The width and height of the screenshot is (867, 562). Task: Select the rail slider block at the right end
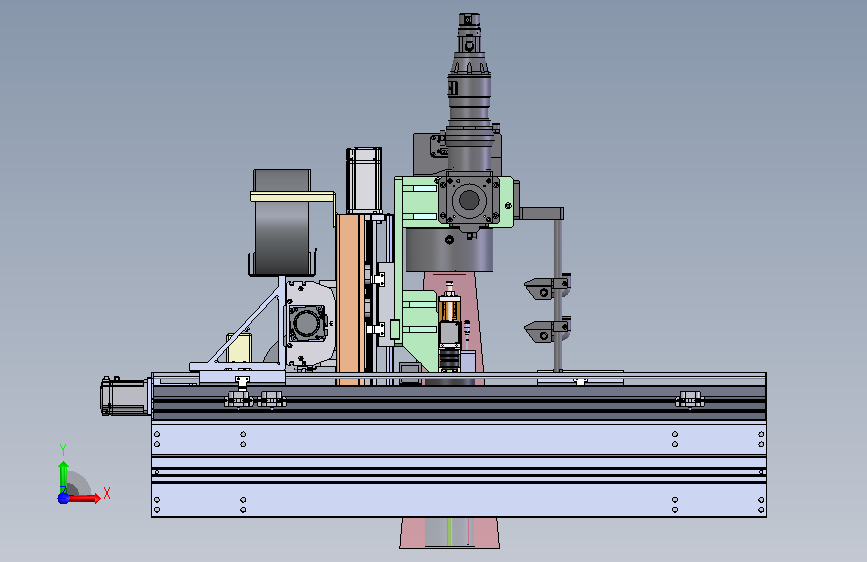(690, 399)
